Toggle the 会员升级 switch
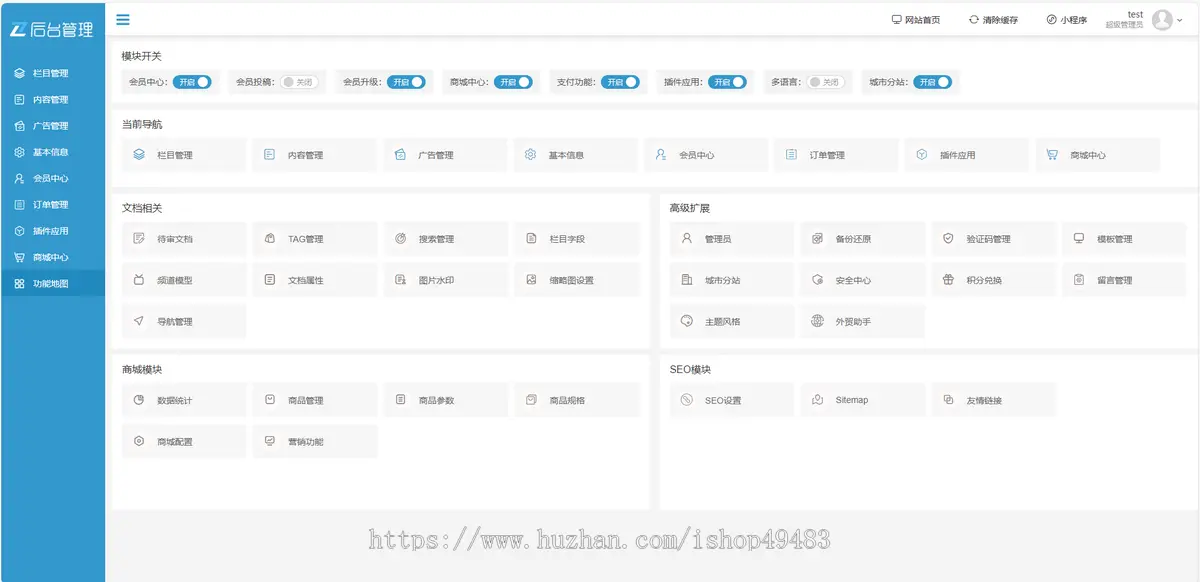 coord(406,82)
